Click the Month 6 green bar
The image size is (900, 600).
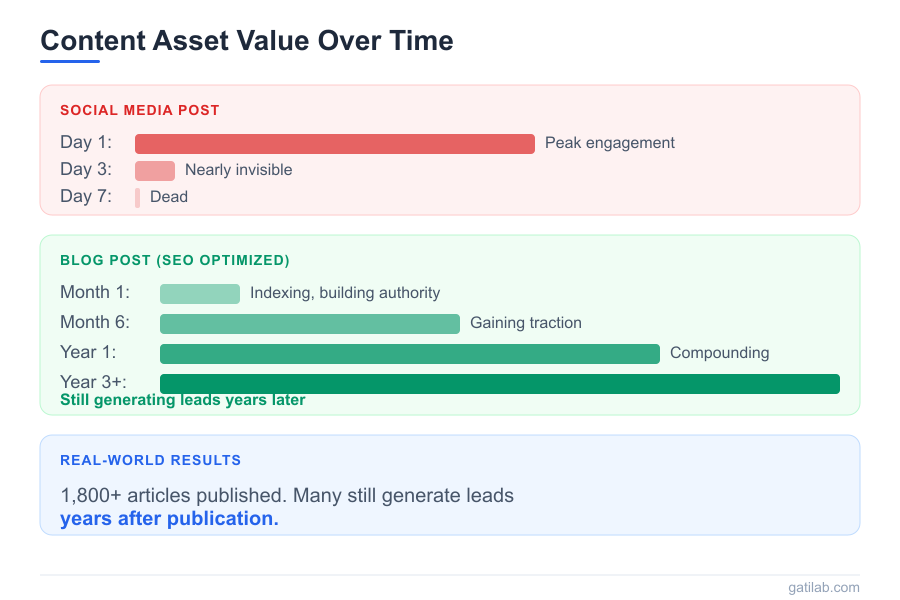310,324
